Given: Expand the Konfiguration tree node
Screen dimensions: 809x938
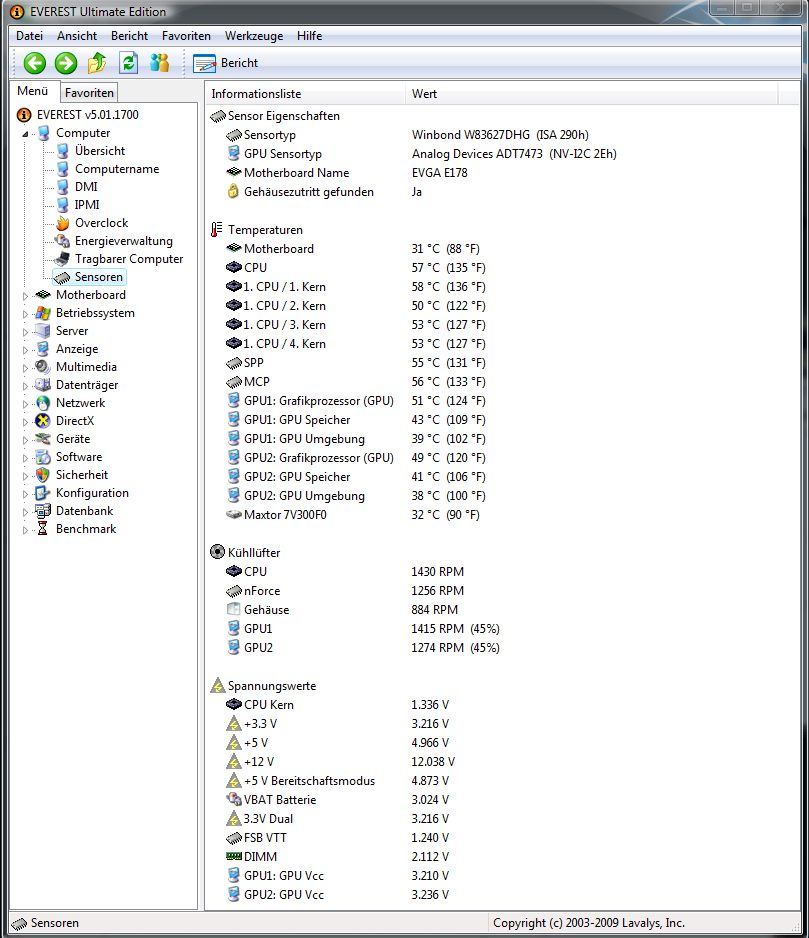Looking at the screenshot, I should [25, 494].
